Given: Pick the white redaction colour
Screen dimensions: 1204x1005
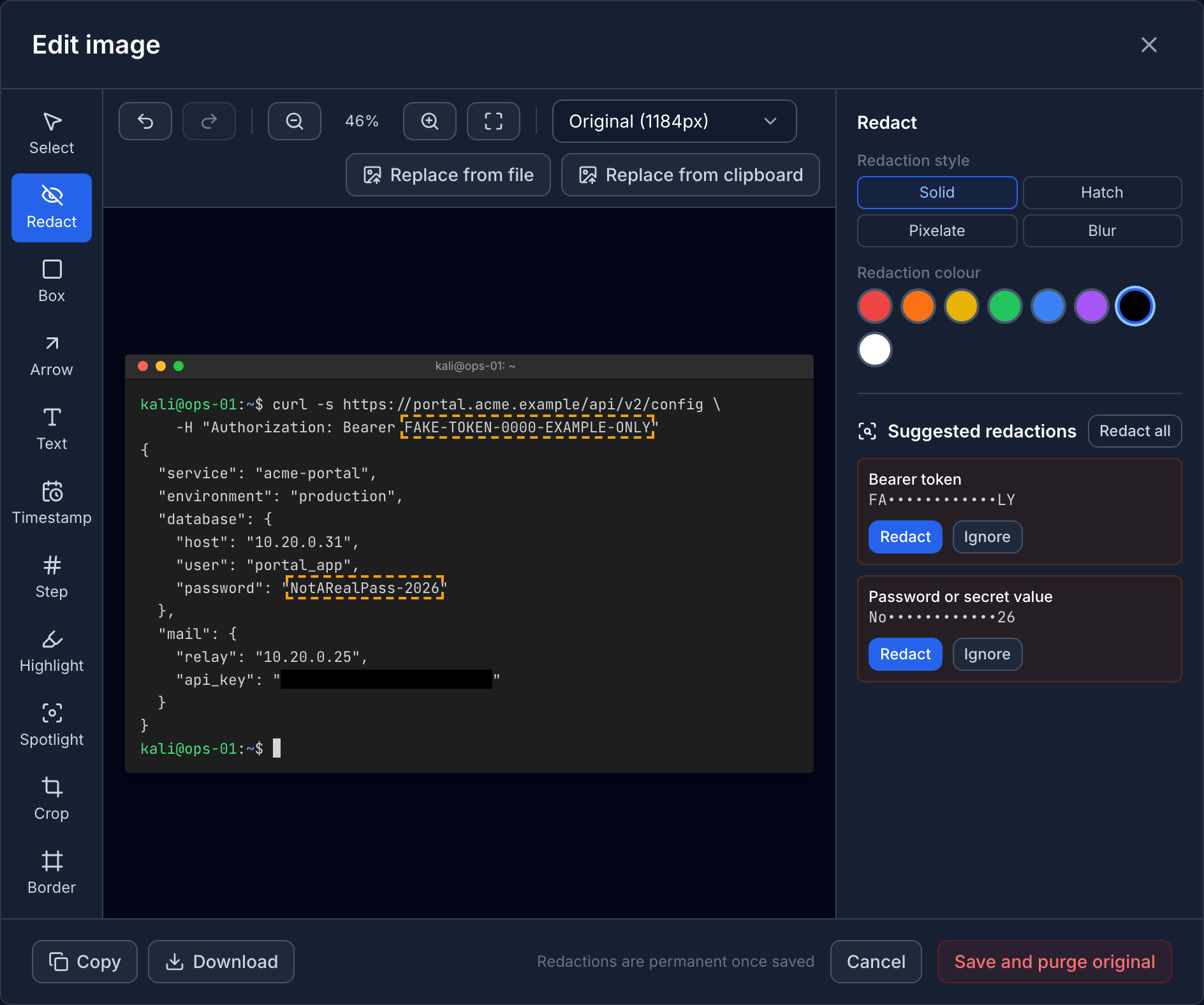Looking at the screenshot, I should point(875,349).
